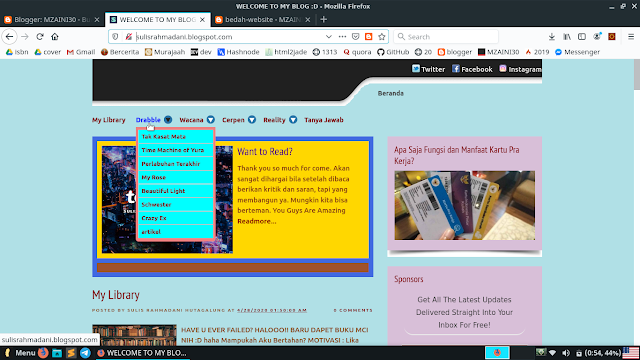Screen dimensions: 640x360
Task: Select My Rose menu entry
Action: click(176, 177)
